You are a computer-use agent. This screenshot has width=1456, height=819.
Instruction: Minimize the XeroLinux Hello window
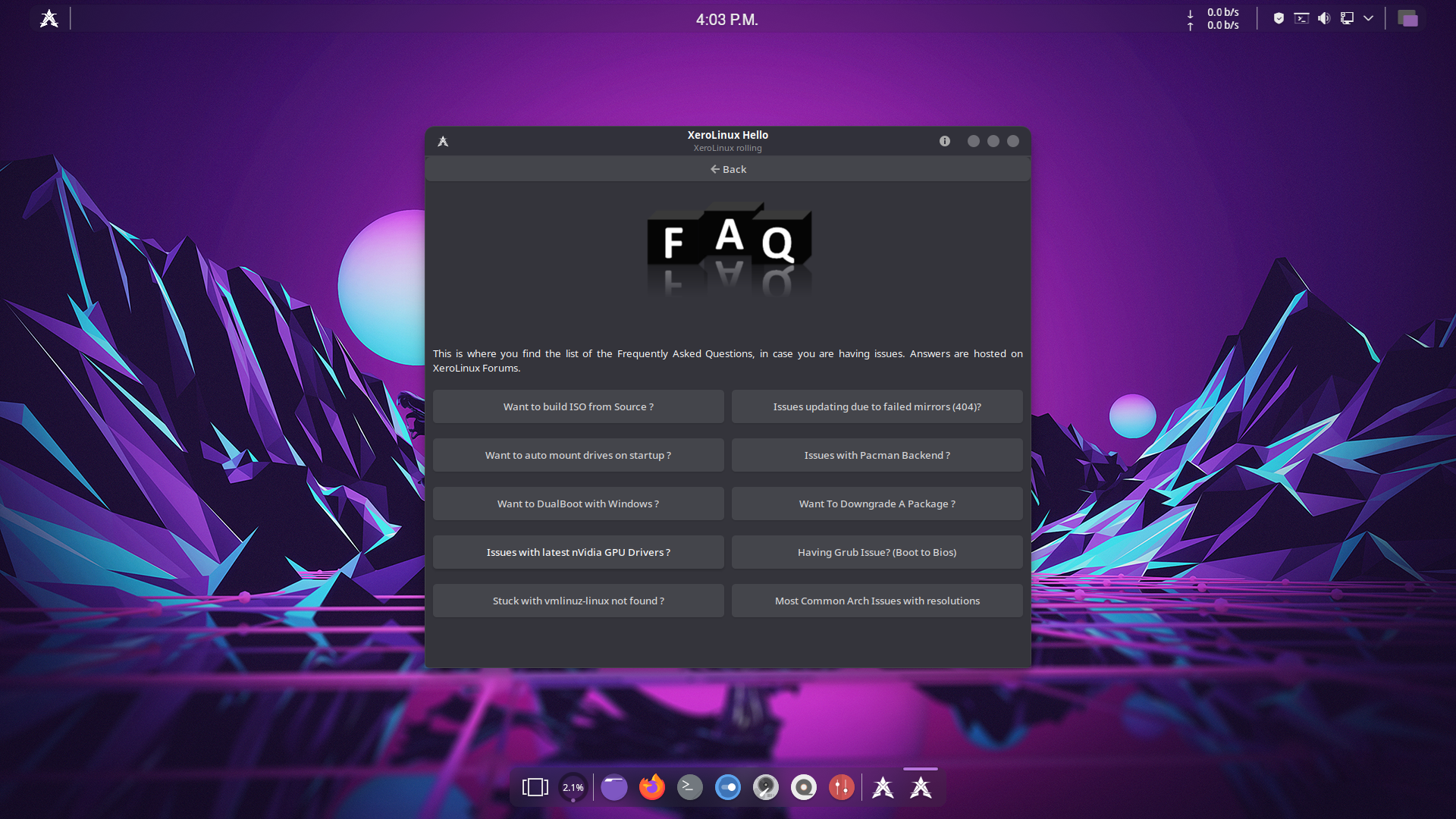point(974,141)
